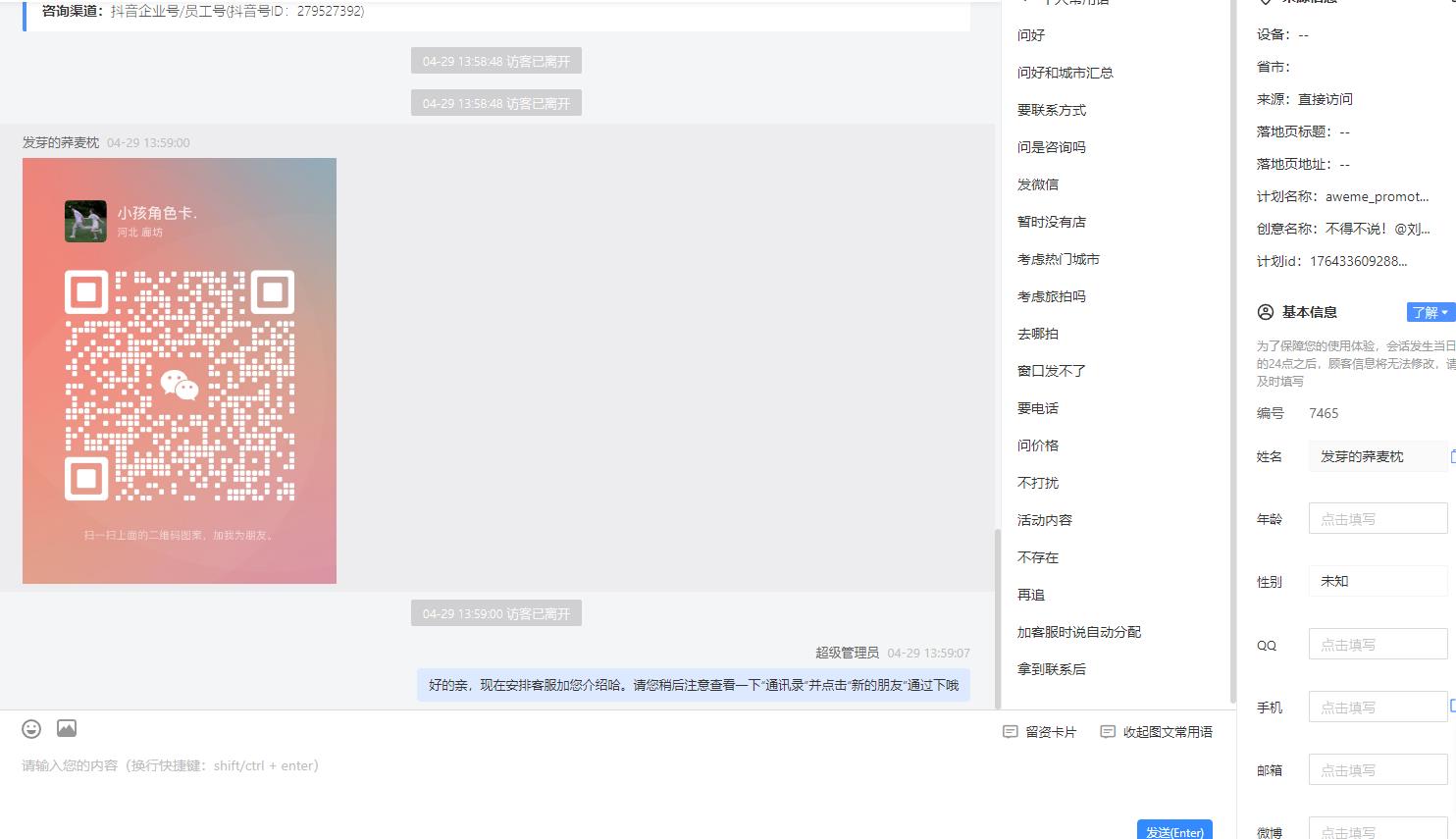Image resolution: width=1456 pixels, height=839 pixels.
Task: Click the 超级管理员 reply message bubble
Action: (694, 685)
